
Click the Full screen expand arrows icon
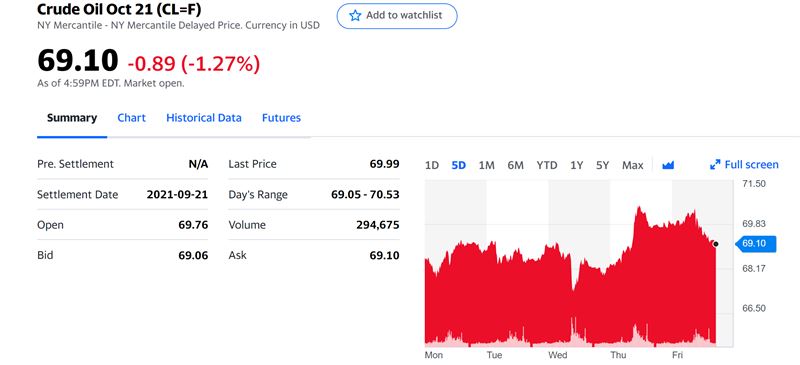click(715, 164)
